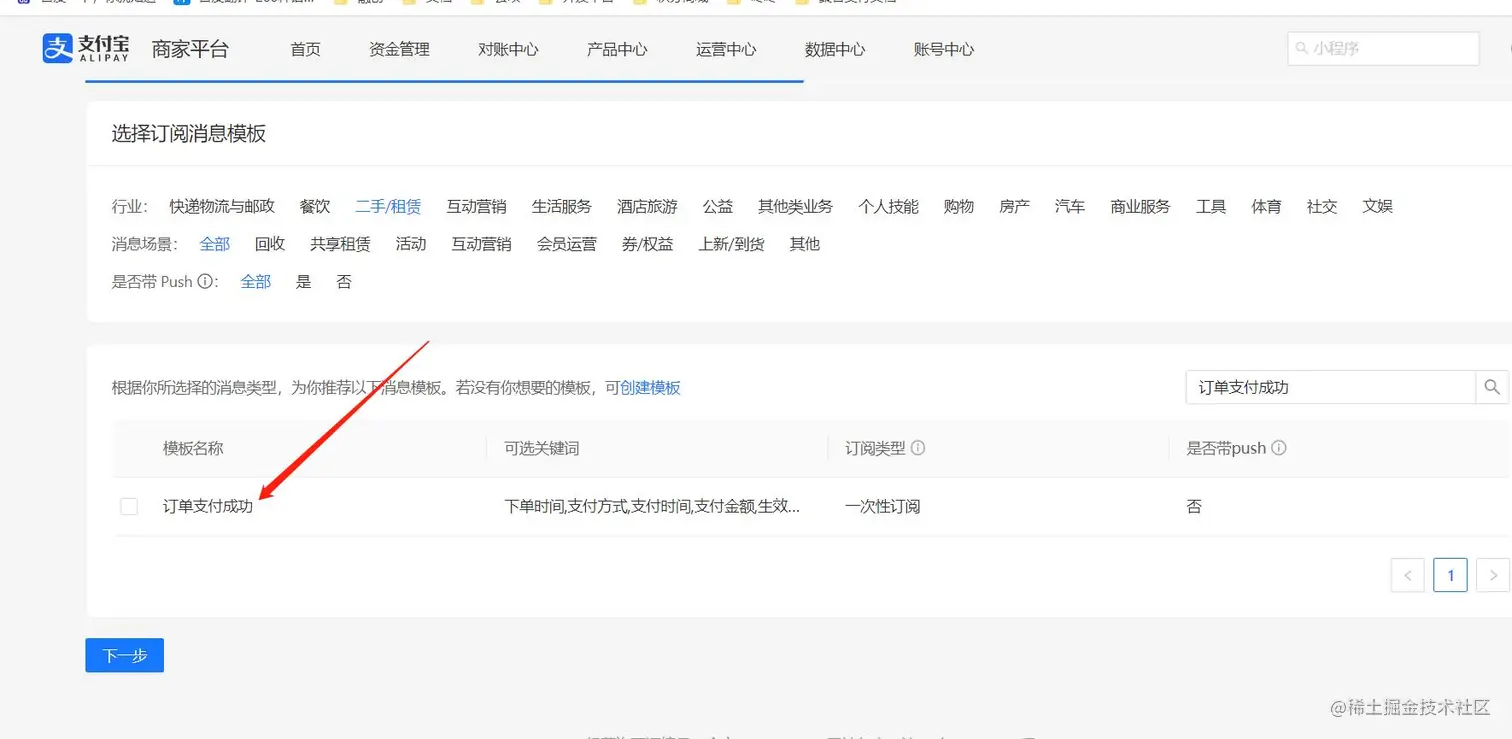
Task: Select industry 快递物流与邮政
Action: (222, 206)
